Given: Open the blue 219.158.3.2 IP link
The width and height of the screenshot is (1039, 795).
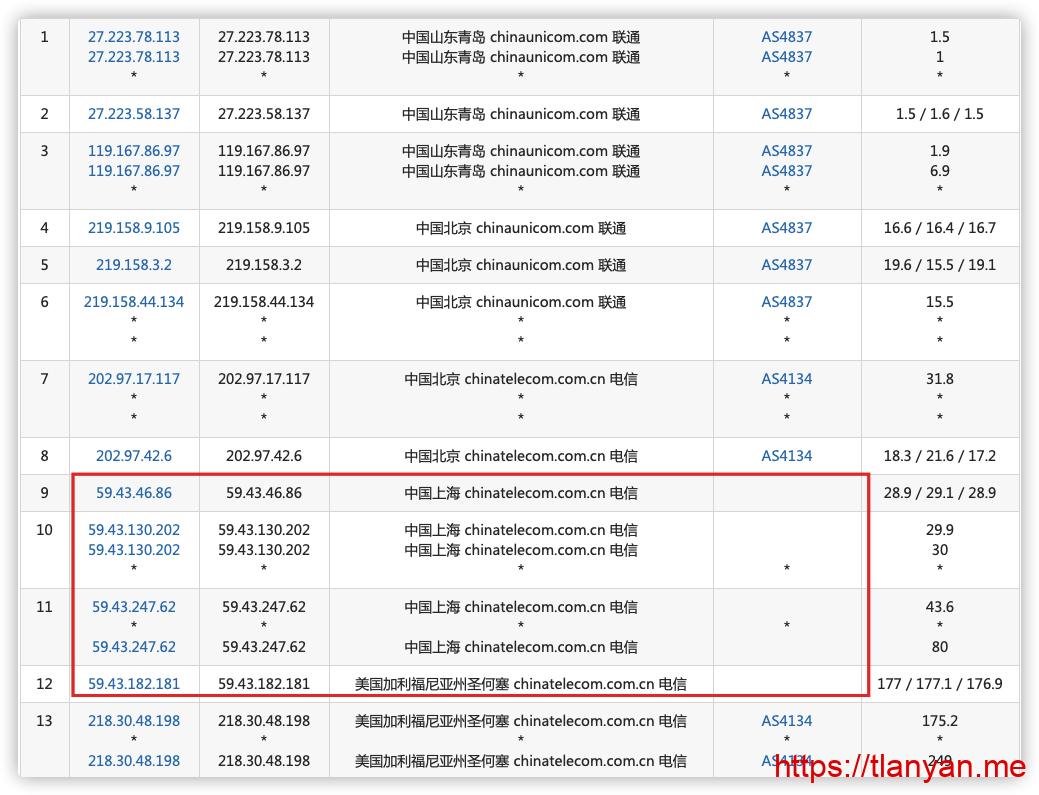Looking at the screenshot, I should click(x=134, y=265).
